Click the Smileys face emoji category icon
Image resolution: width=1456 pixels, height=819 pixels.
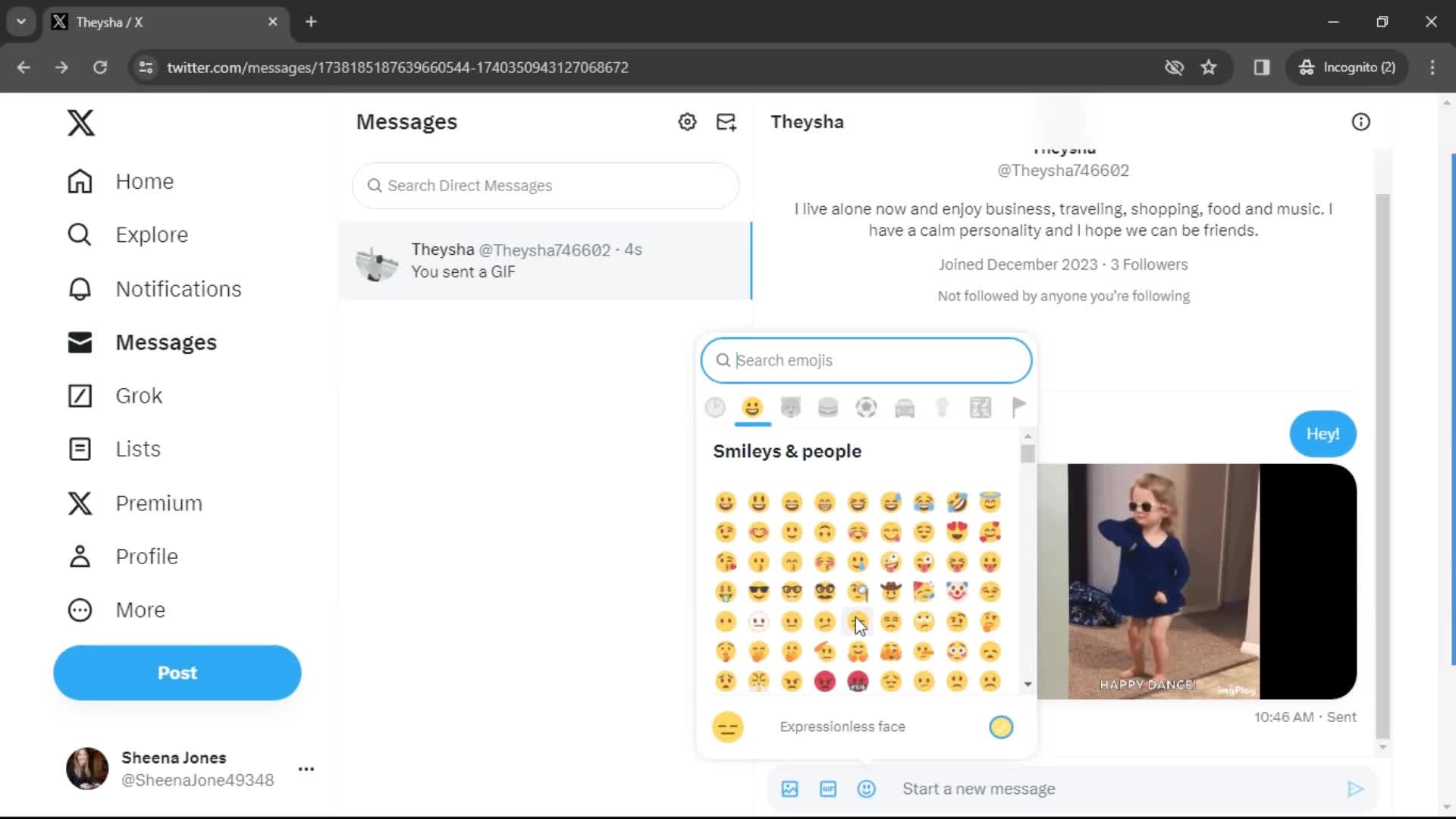pyautogui.click(x=752, y=408)
